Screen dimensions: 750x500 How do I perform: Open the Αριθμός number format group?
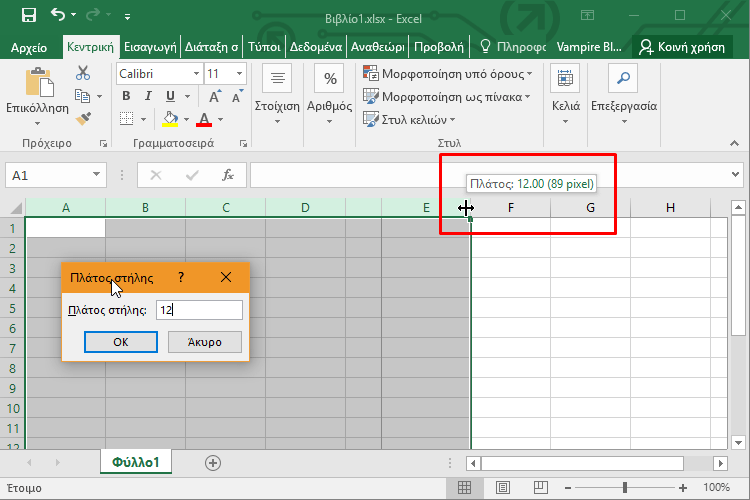pyautogui.click(x=330, y=94)
